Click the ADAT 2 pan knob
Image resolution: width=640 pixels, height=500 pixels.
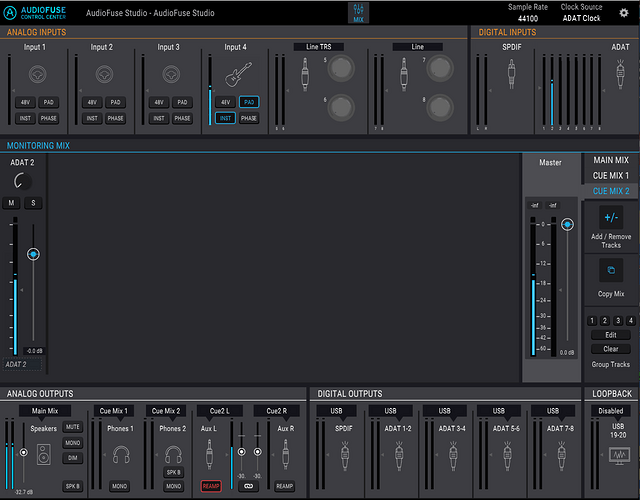(x=22, y=181)
